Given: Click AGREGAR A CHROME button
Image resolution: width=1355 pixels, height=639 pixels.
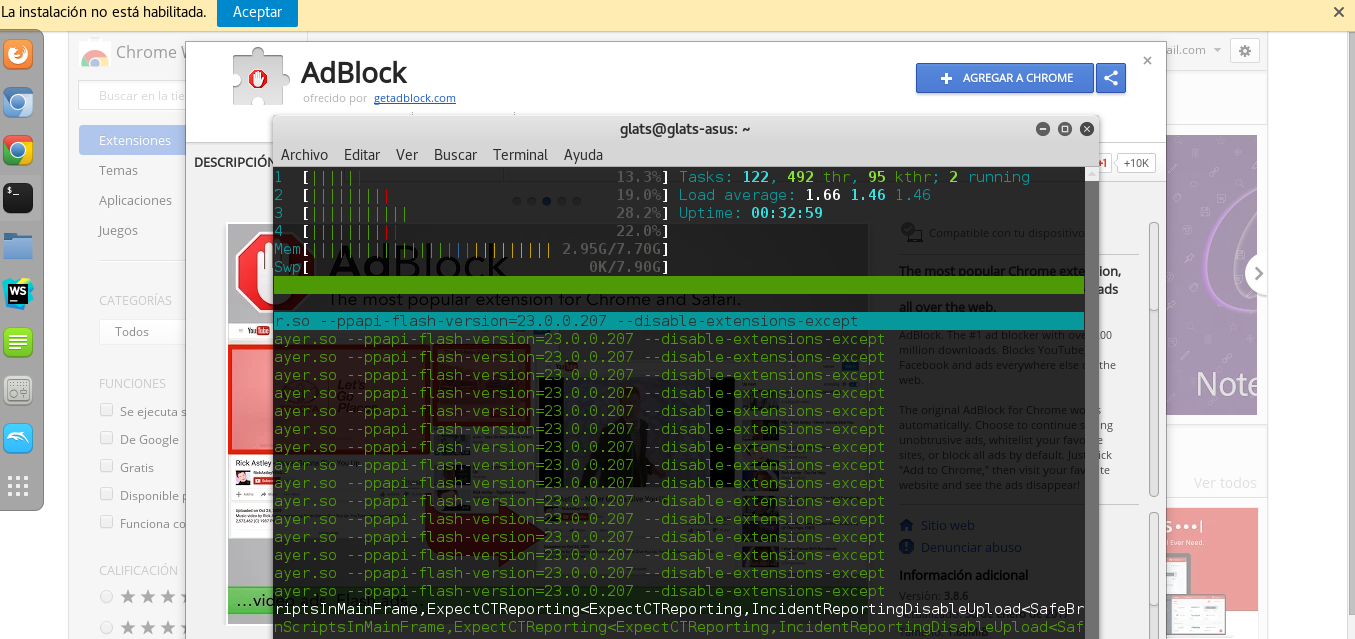Looking at the screenshot, I should (x=1005, y=78).
